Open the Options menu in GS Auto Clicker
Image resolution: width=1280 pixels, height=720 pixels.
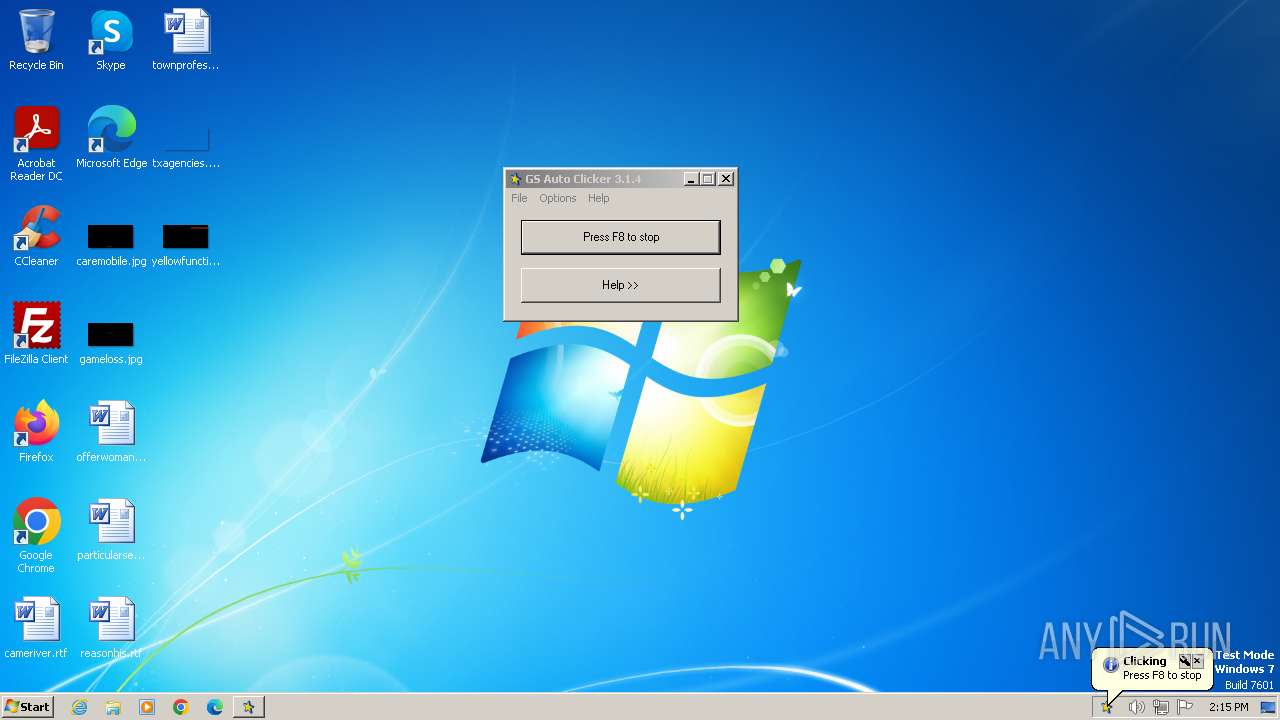[558, 198]
